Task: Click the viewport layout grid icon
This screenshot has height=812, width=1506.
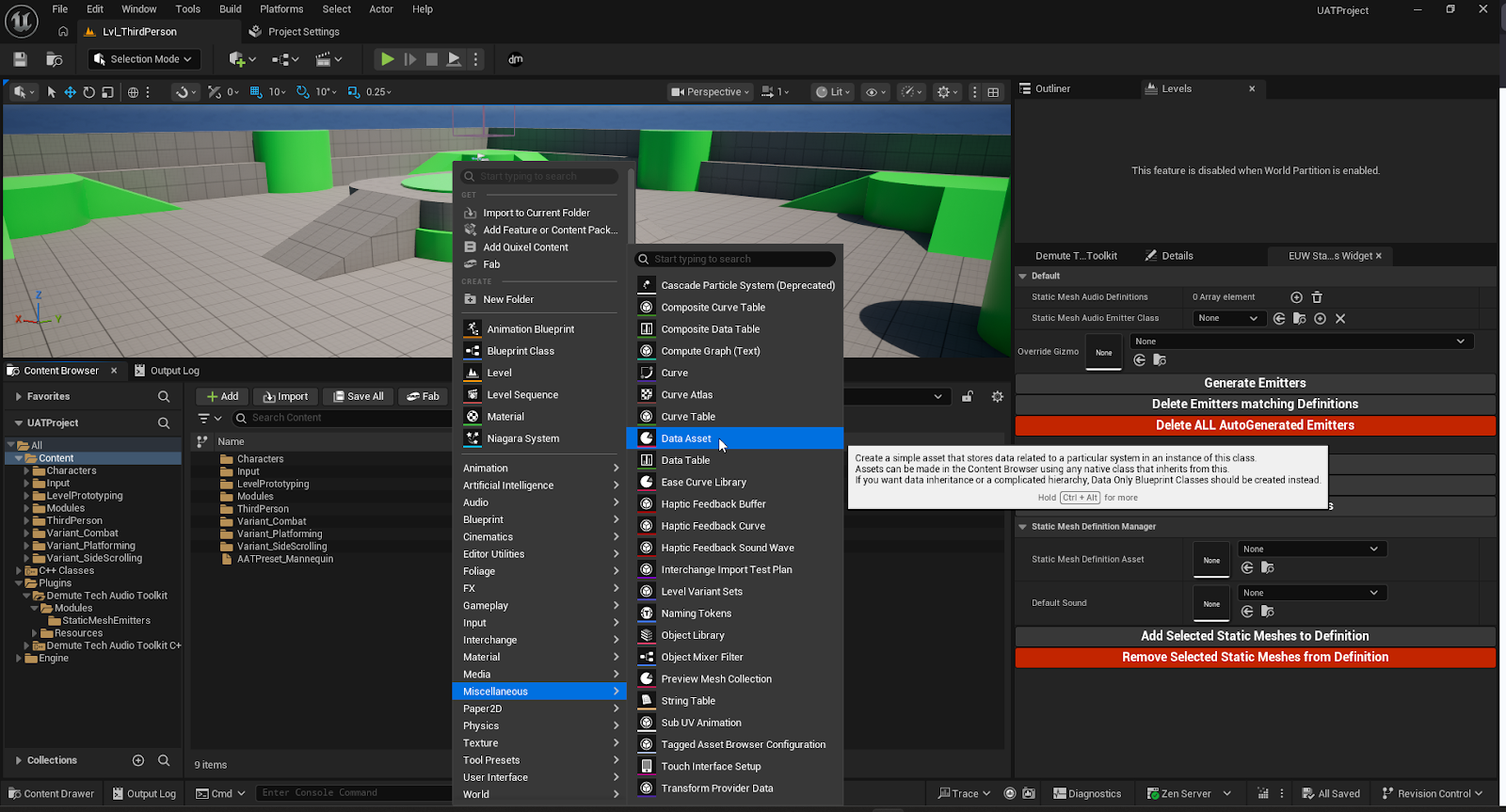Action: 993,92
